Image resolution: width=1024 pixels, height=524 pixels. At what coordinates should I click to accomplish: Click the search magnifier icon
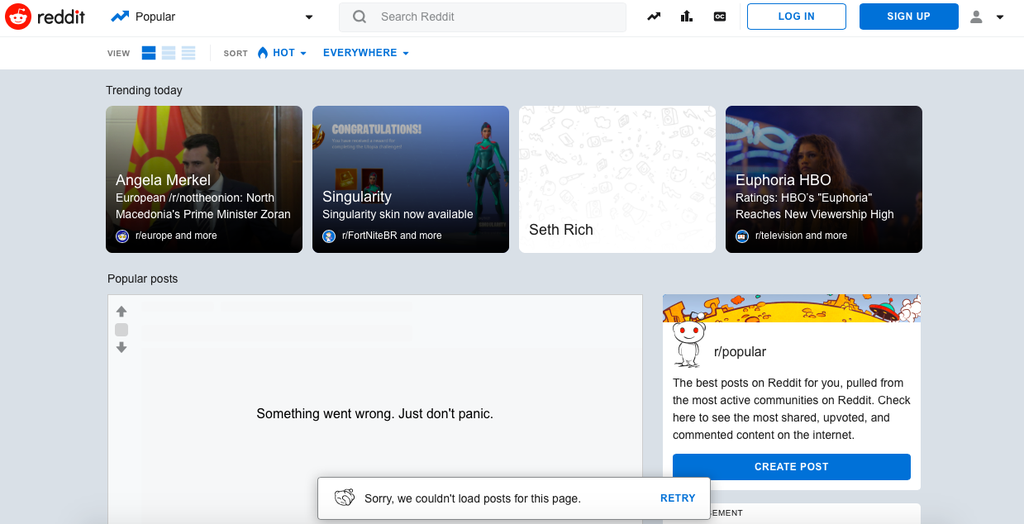pyautogui.click(x=359, y=17)
